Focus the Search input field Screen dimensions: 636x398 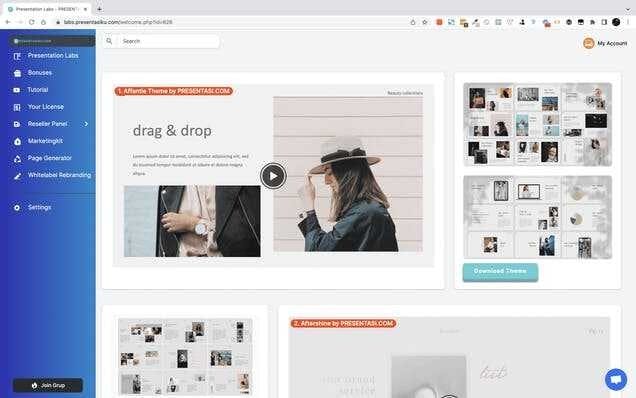[168, 41]
